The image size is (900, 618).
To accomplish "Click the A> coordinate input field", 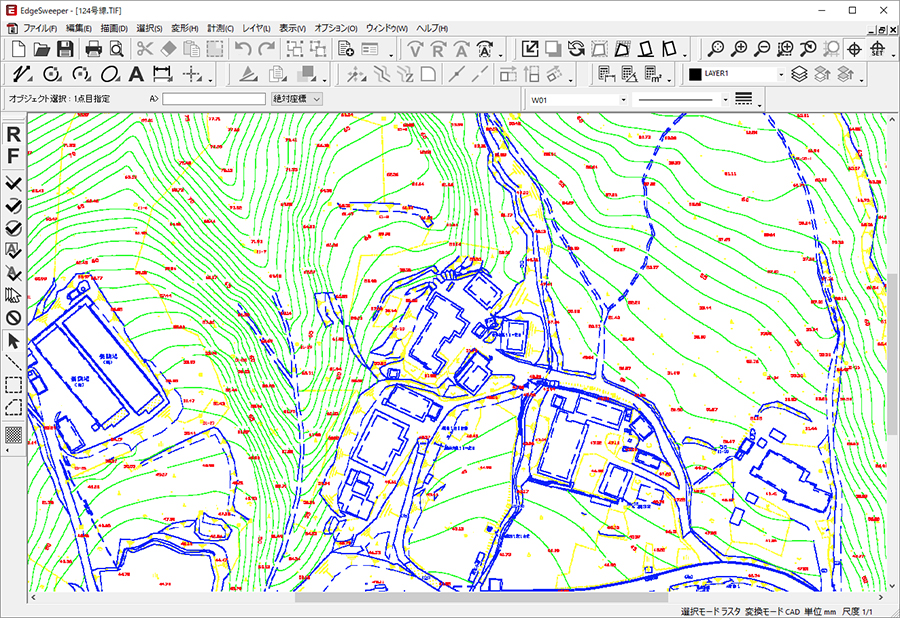I will pos(213,99).
